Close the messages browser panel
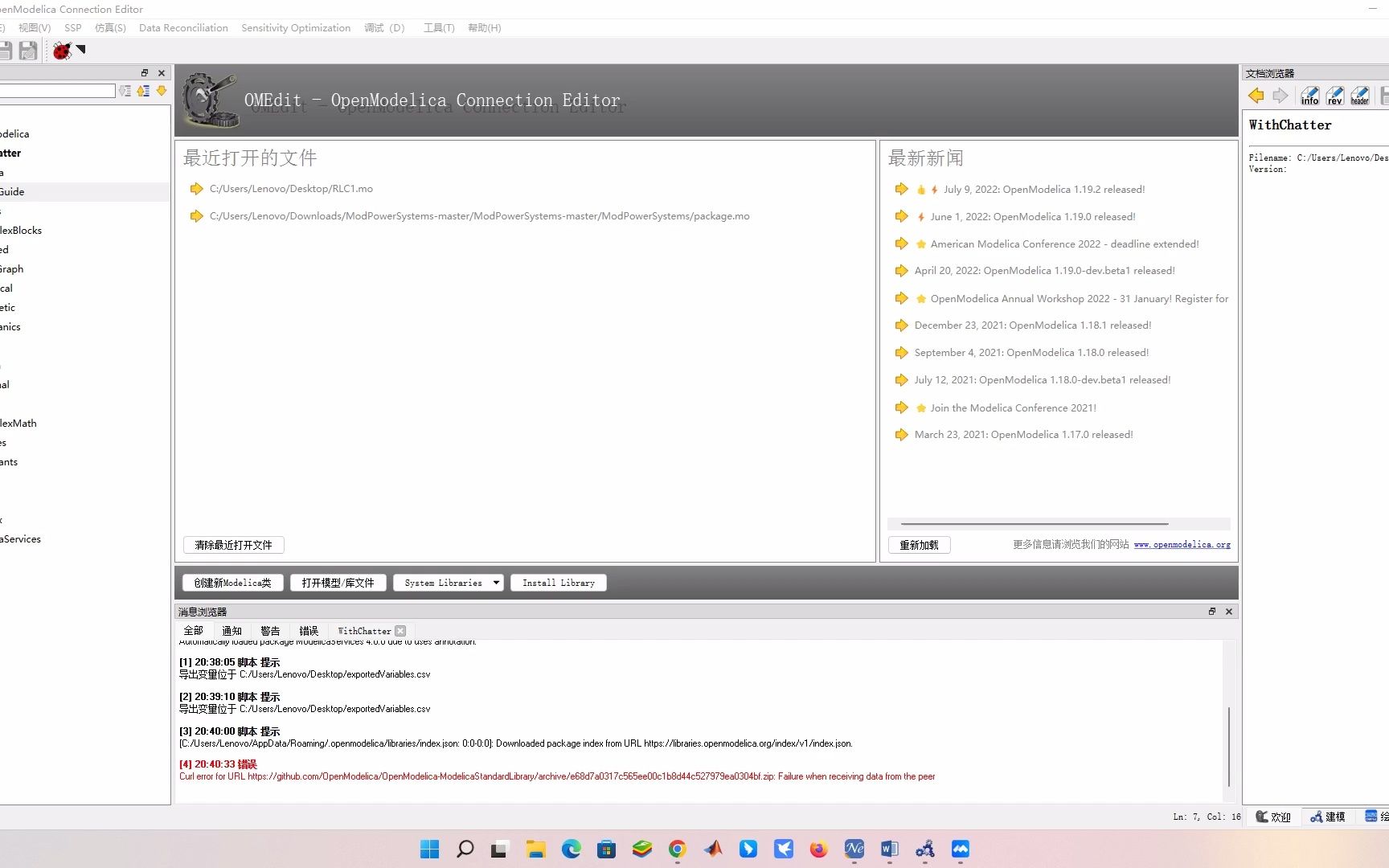Screen dimensions: 1389x868 [x=1229, y=612]
